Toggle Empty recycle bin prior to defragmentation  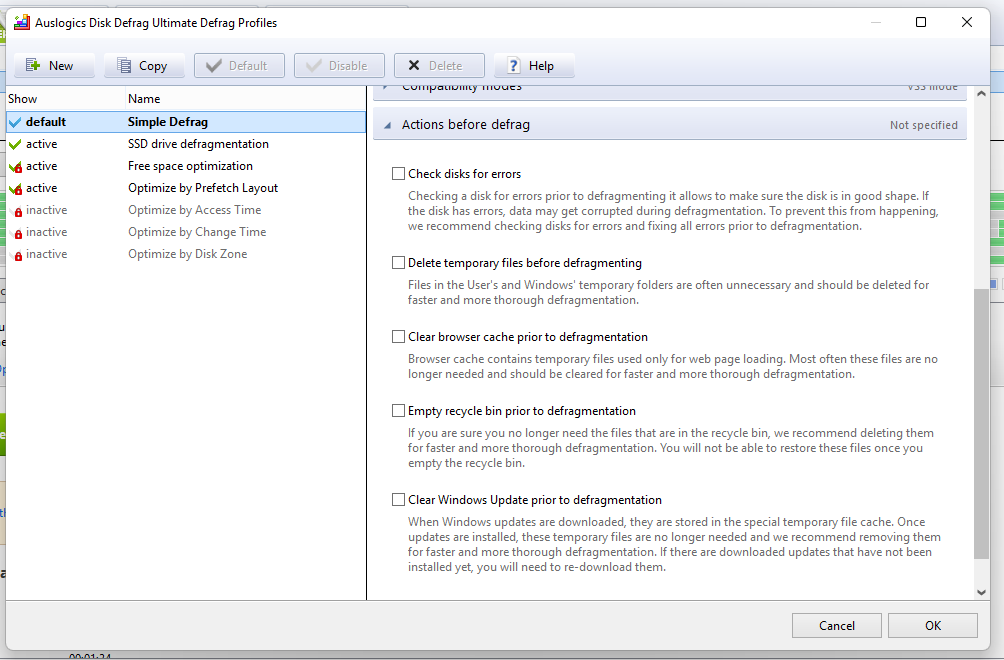tap(399, 411)
